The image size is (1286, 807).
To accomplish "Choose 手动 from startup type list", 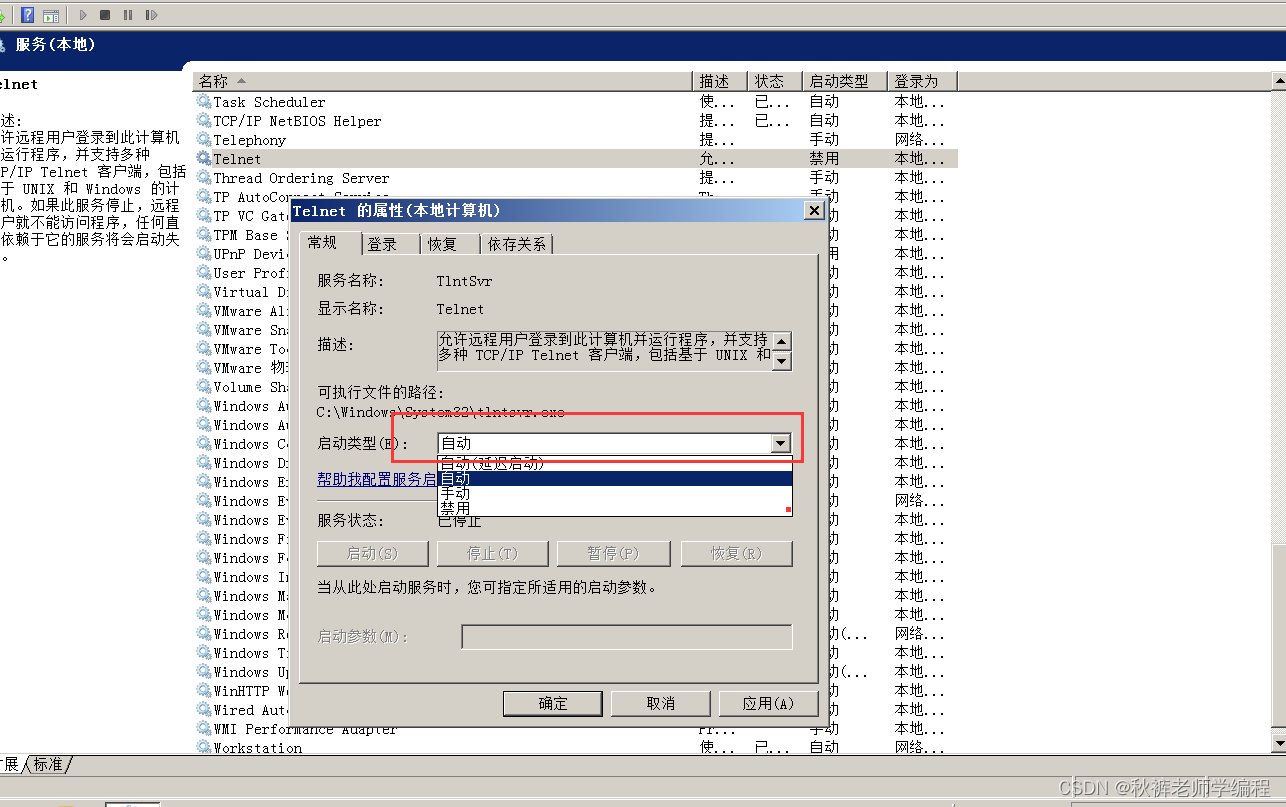I will pyautogui.click(x=614, y=493).
